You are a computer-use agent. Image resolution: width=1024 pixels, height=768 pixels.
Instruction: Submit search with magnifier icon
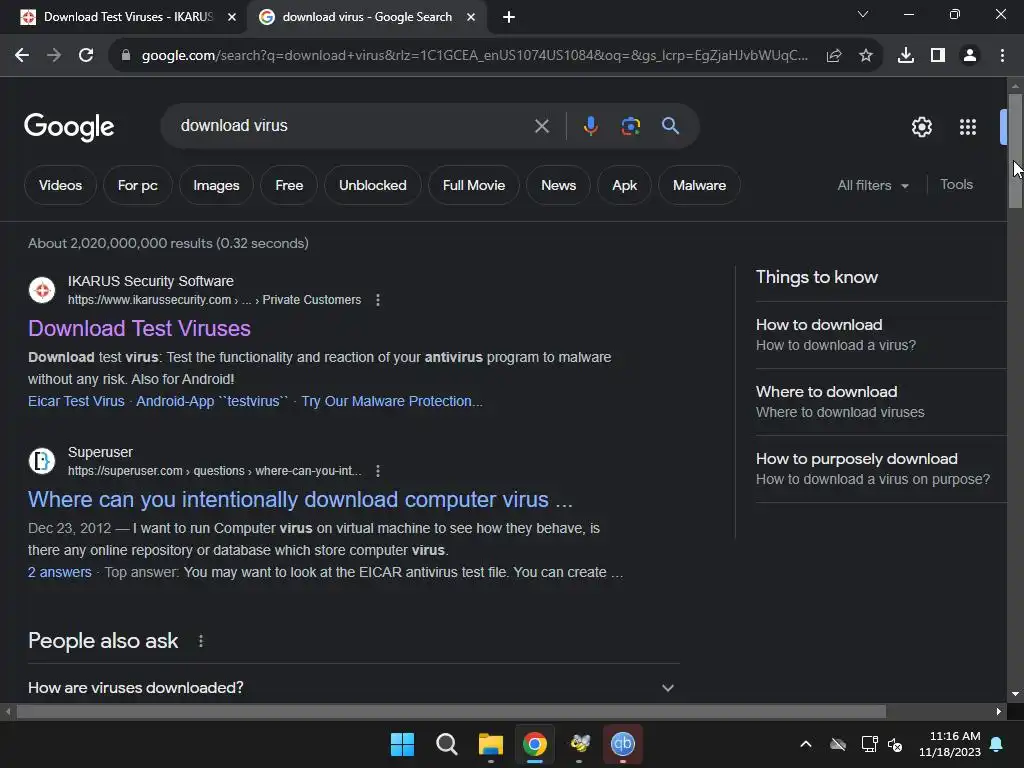coord(670,126)
